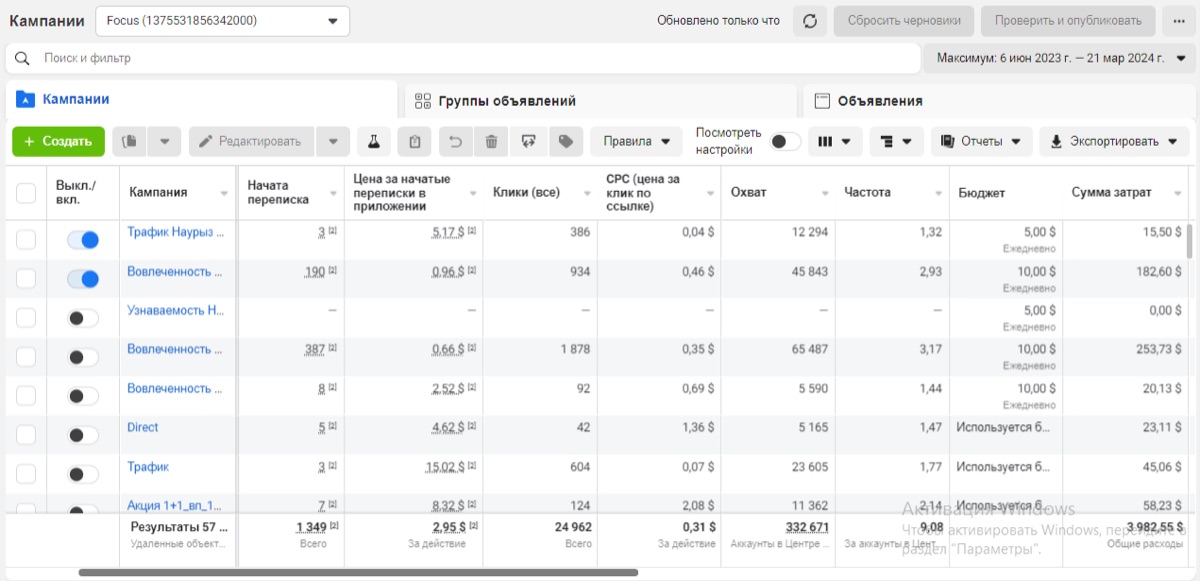Open the breakdown rows icon menu

click(x=896, y=141)
